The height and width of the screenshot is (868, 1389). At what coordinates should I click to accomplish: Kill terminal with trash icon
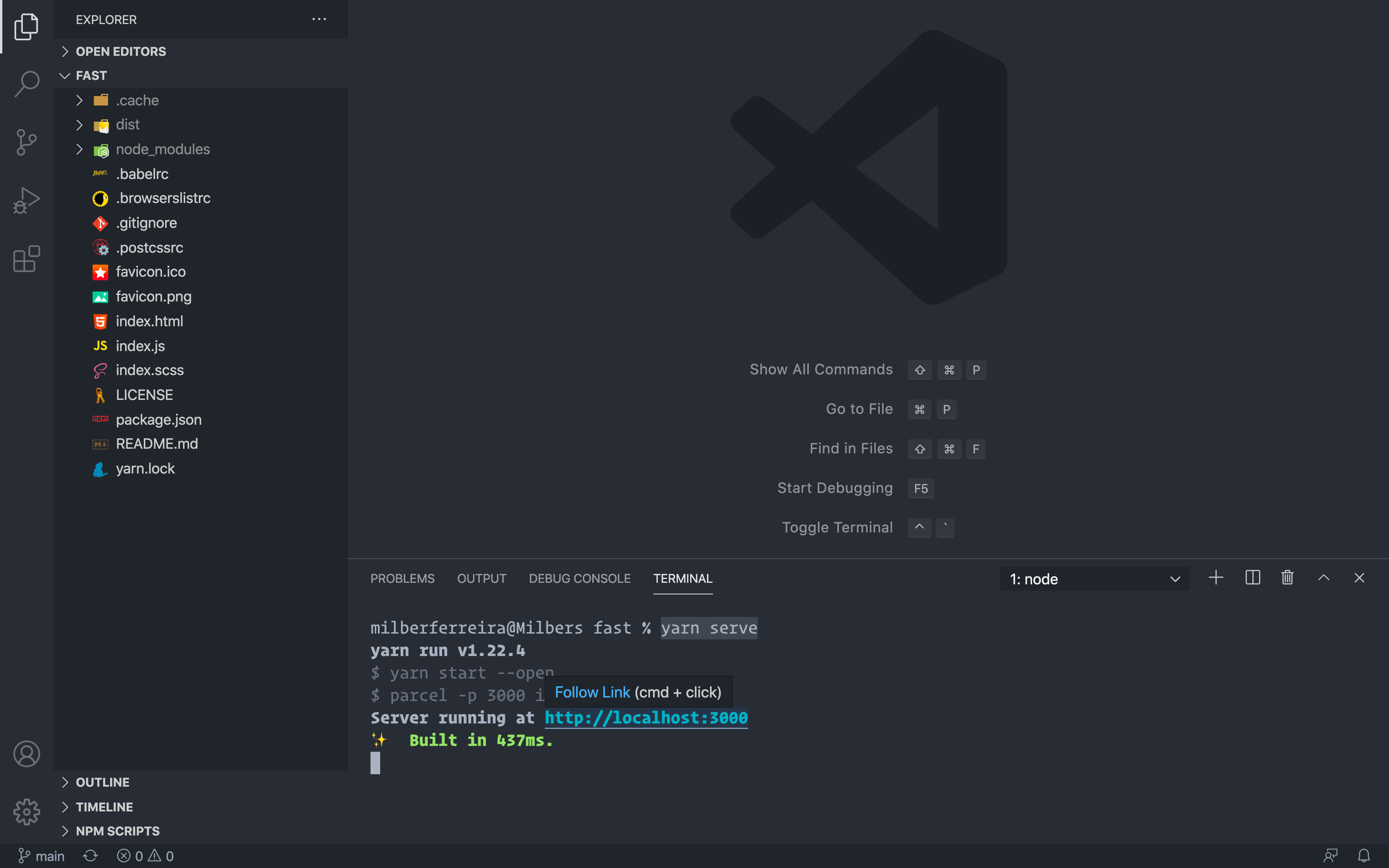pyautogui.click(x=1287, y=577)
